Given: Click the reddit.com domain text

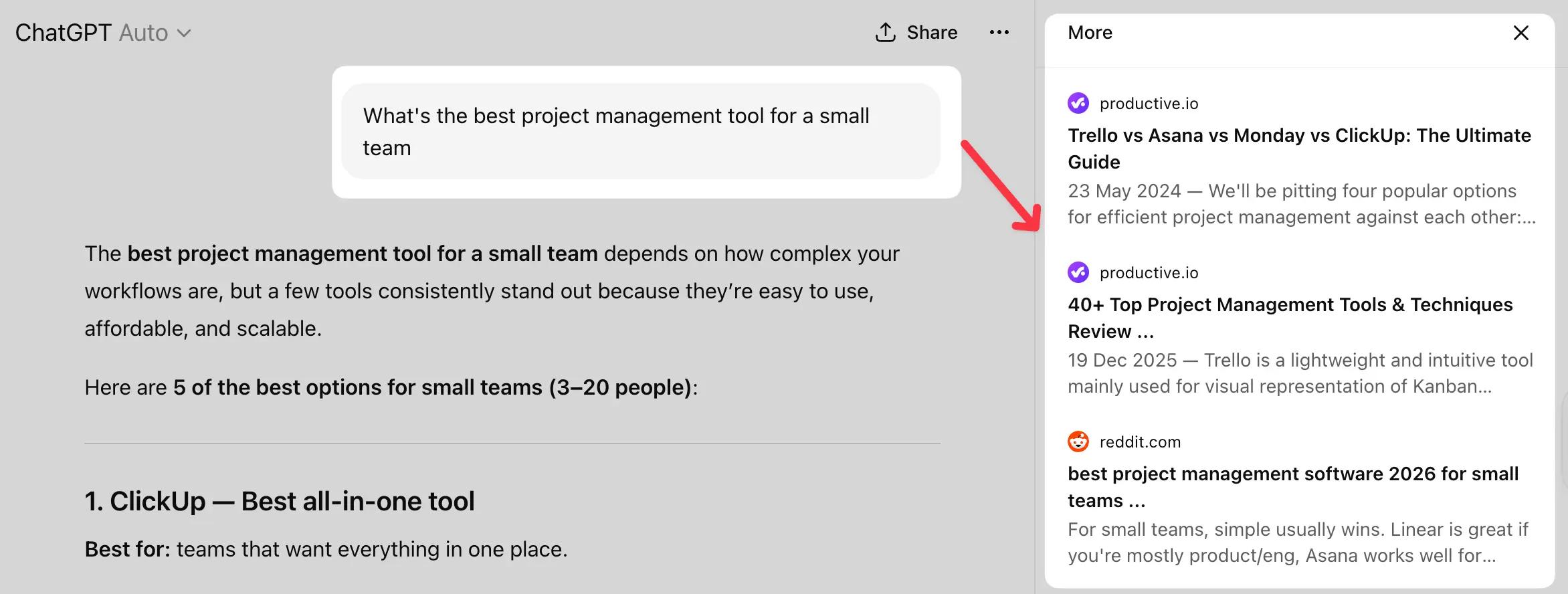Looking at the screenshot, I should pos(1140,442).
